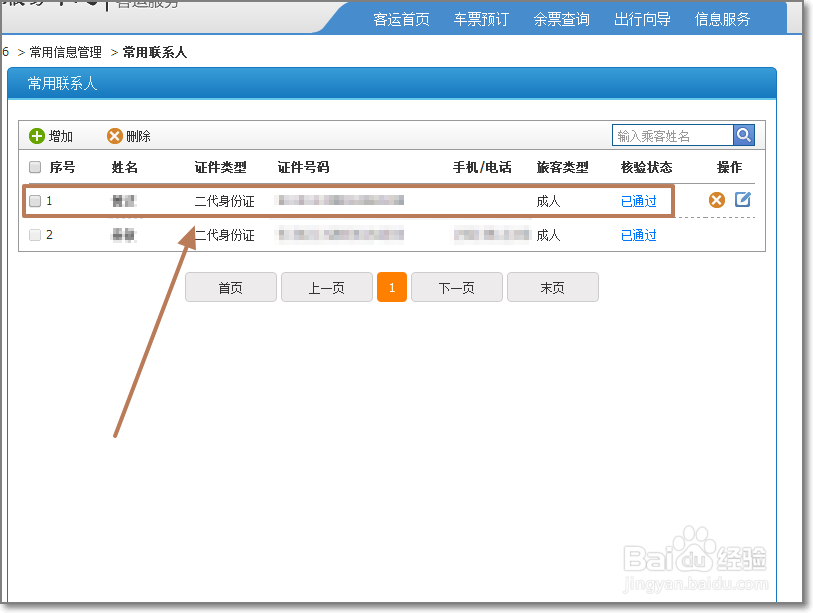Click the 增加 plus icon to add contact
The height and width of the screenshot is (613, 813).
click(36, 135)
